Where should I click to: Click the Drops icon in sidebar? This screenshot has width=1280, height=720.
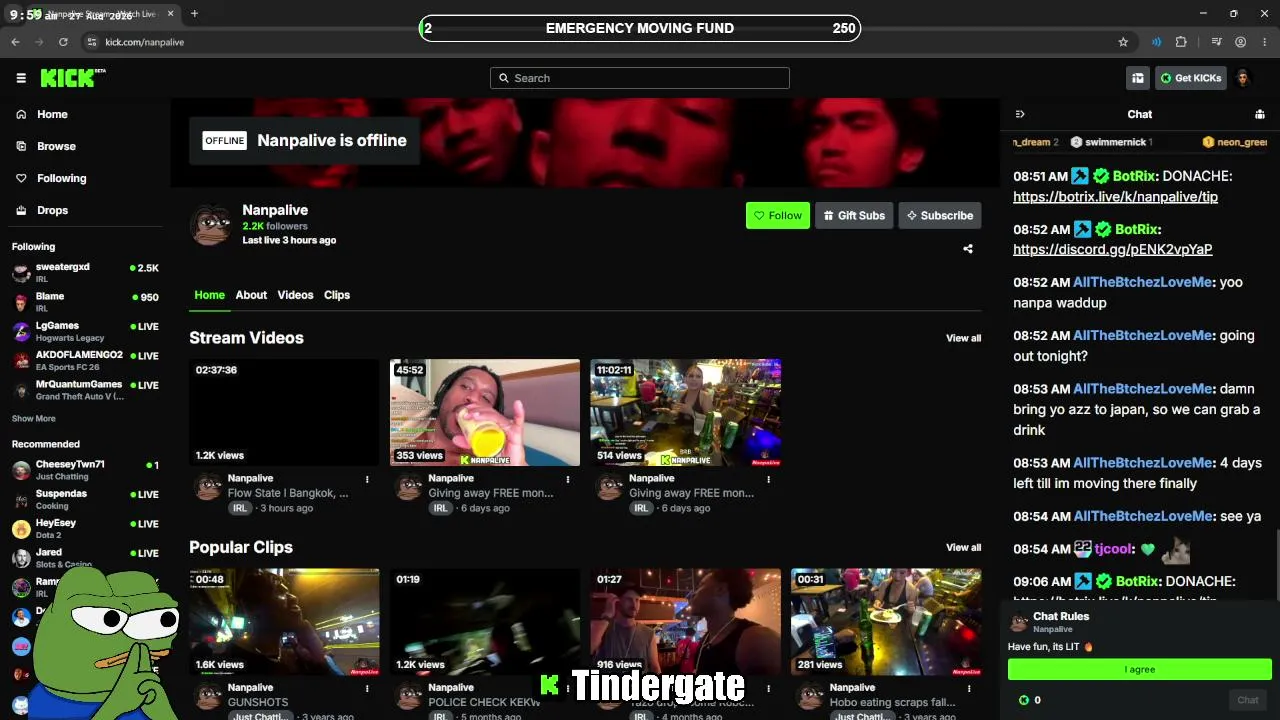[x=21, y=210]
